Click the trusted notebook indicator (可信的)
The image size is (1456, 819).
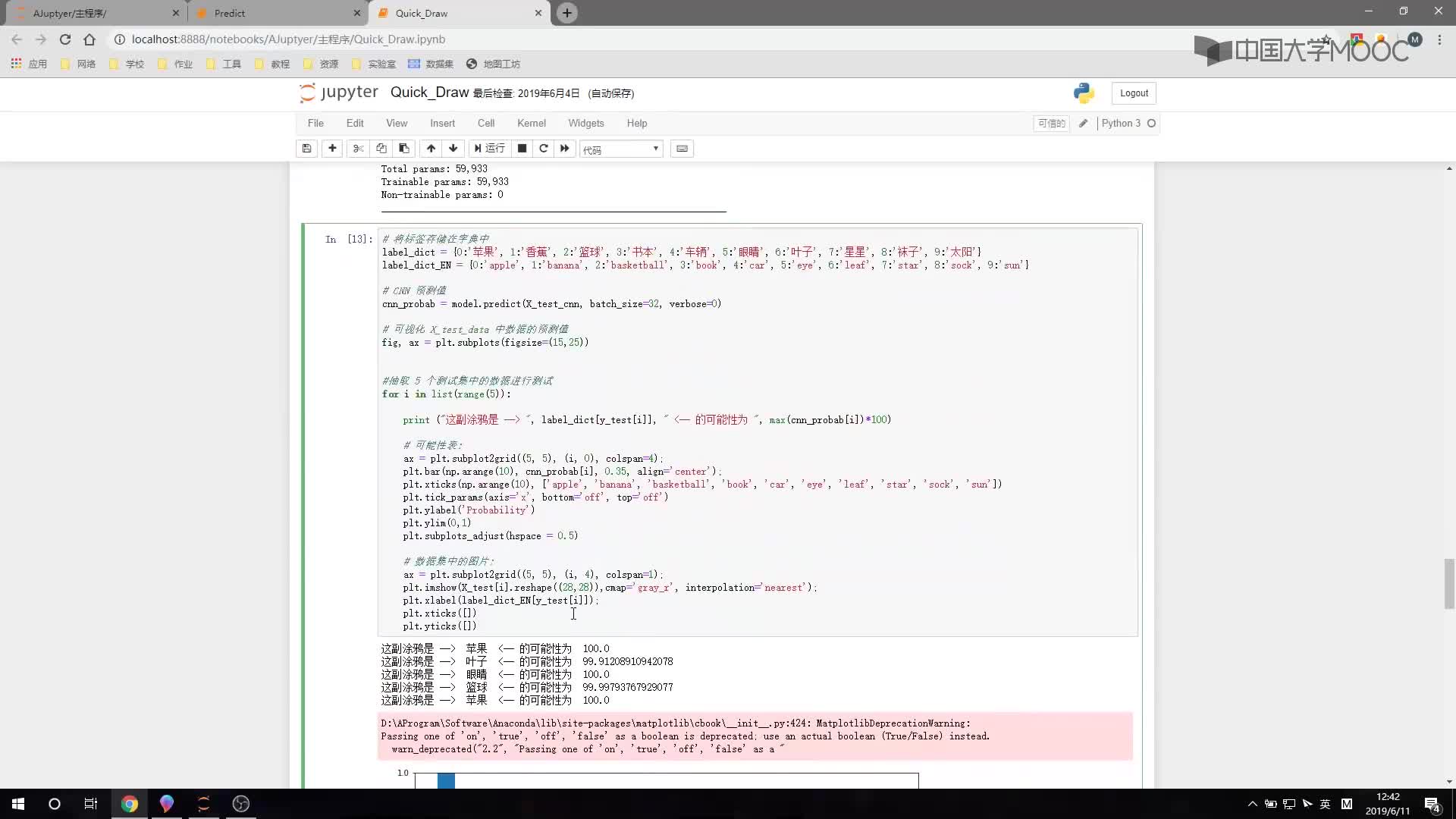point(1051,124)
